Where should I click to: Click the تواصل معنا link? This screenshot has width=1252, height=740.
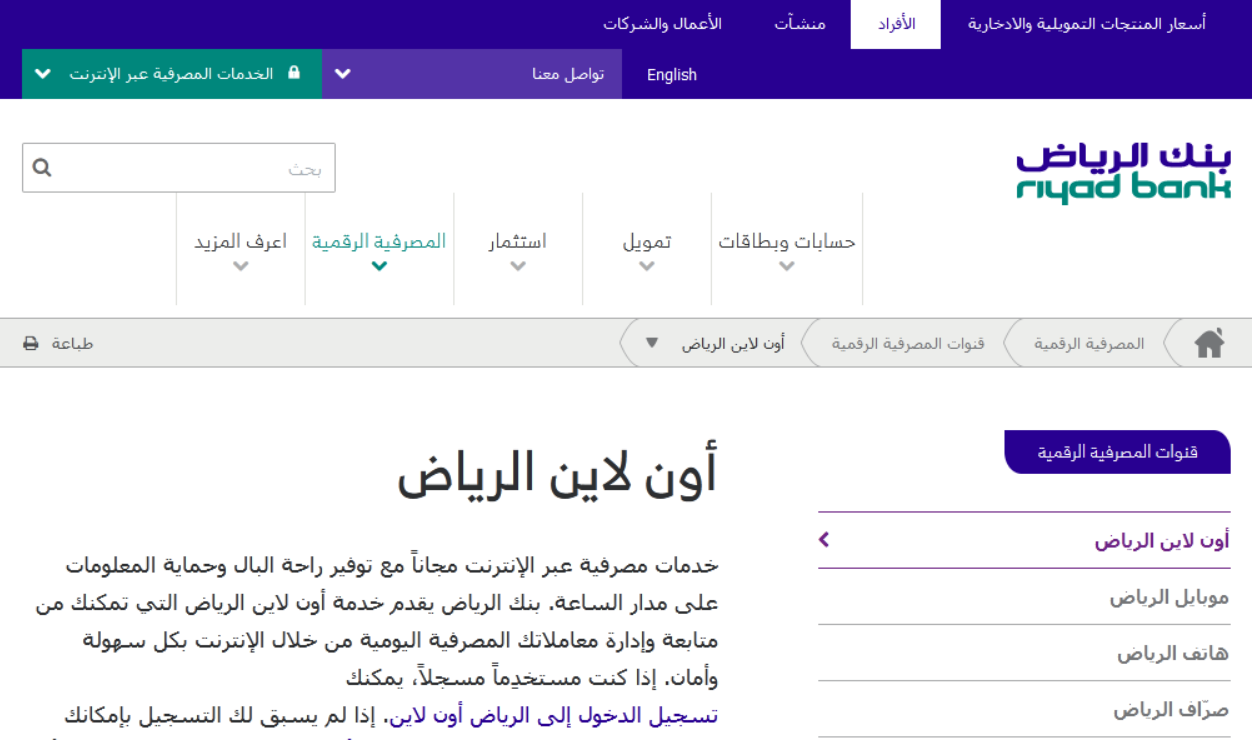tap(568, 75)
